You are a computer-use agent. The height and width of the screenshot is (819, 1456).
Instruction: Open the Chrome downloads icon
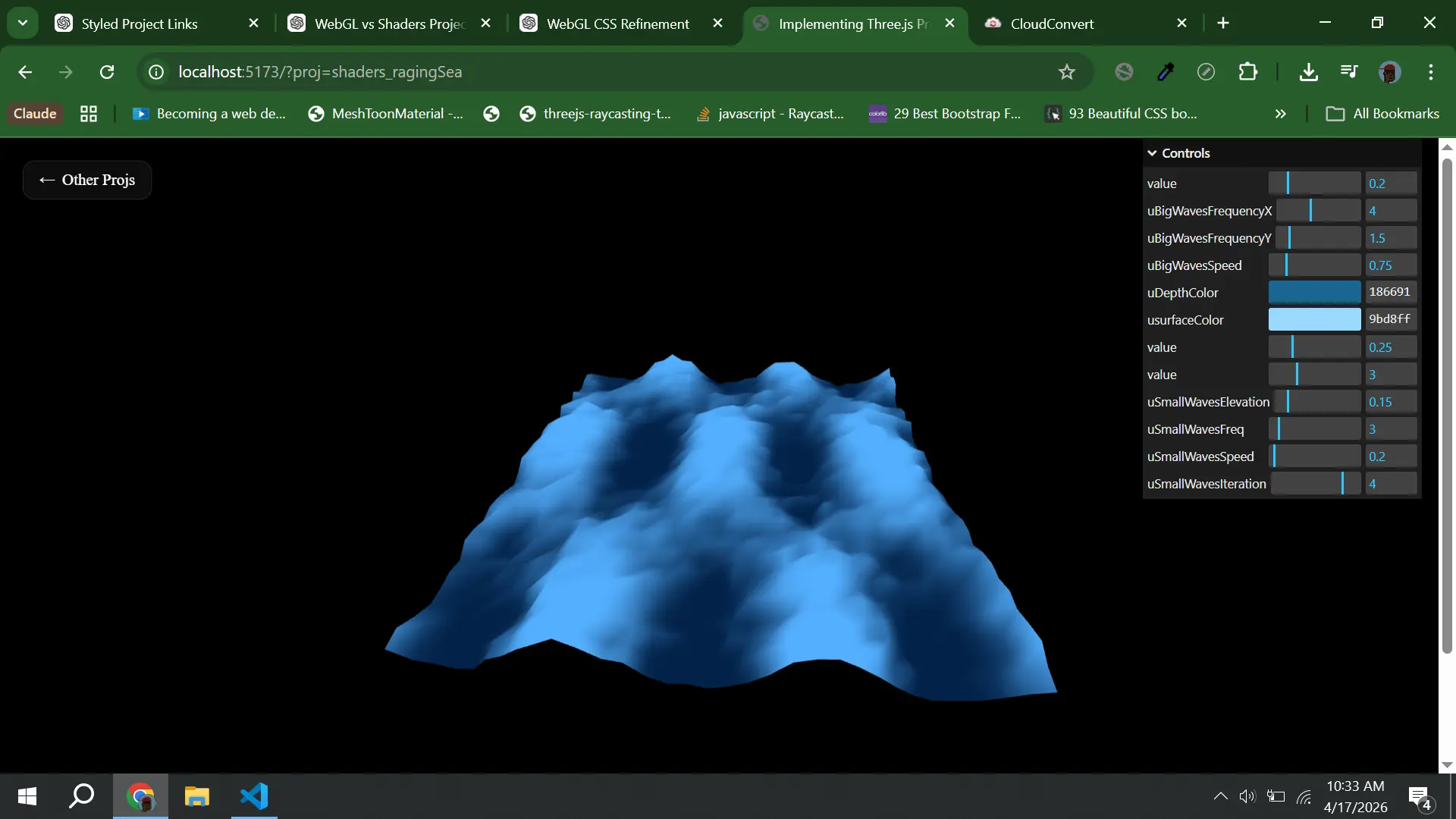tap(1308, 72)
